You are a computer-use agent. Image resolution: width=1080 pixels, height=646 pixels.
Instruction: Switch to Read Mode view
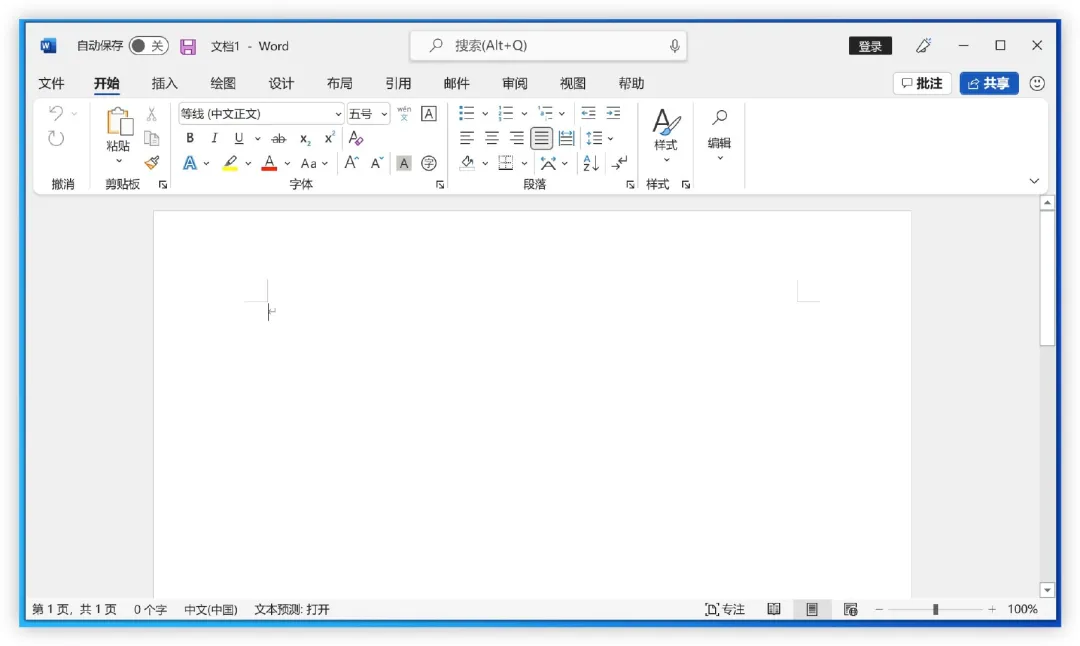coord(773,609)
